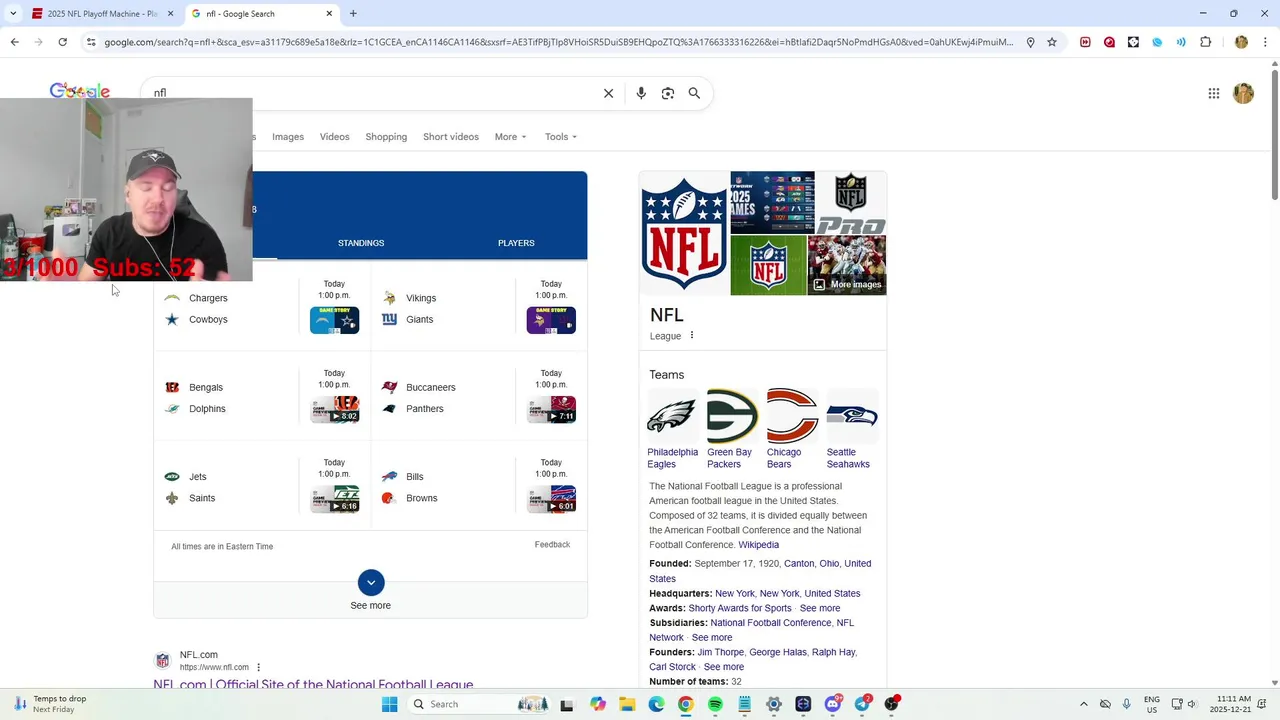Screen dimensions: 1280x720
Task: Expand games list with See more chevron
Action: [x=371, y=582]
